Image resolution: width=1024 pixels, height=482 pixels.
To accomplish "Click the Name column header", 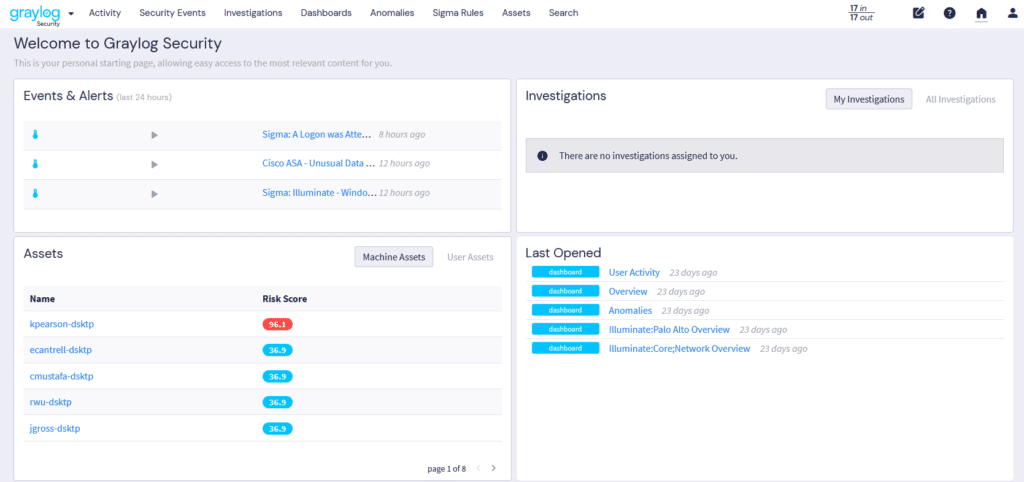I will pos(42,299).
